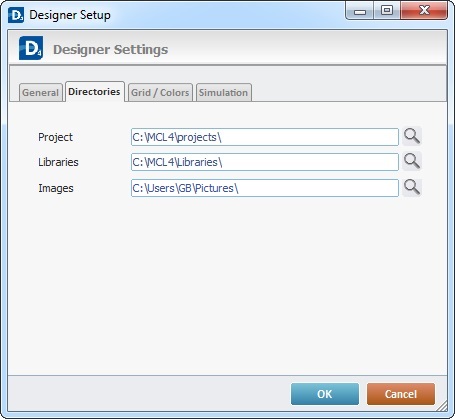Click the resize grip at dialog corner
The height and width of the screenshot is (419, 455).
442,406
